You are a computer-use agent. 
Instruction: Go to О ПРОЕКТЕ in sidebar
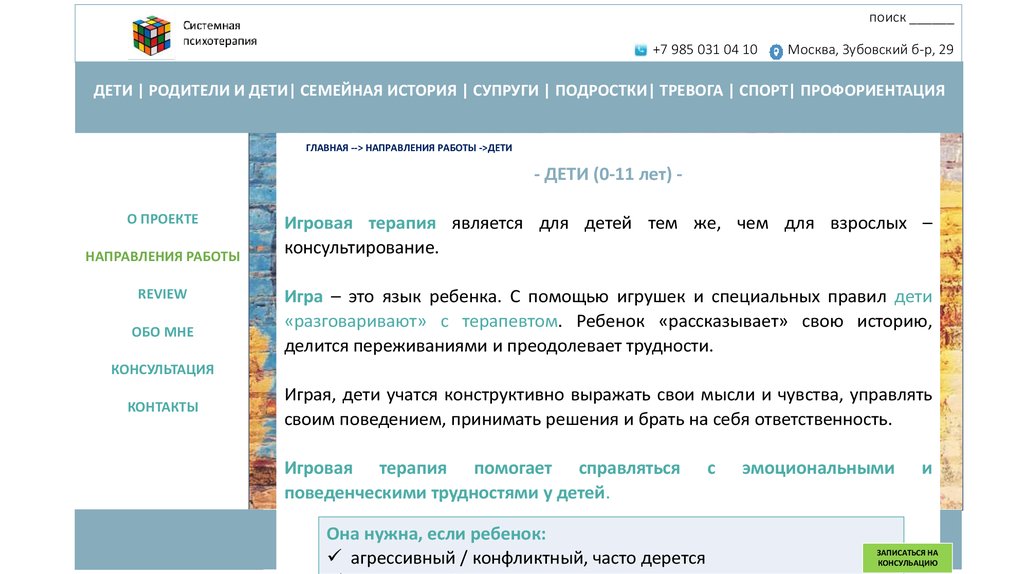point(163,219)
